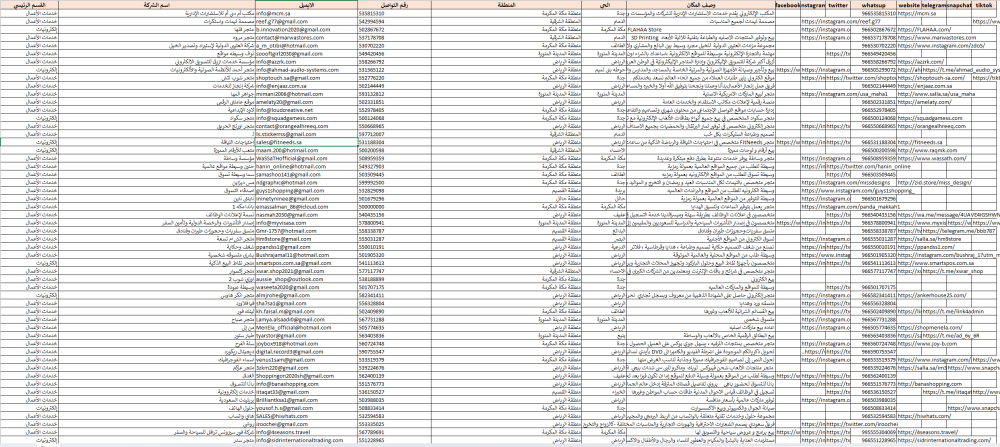Select the 'twitter' column header
Image resolution: width=1000 pixels, height=447 pixels.
[838, 4]
